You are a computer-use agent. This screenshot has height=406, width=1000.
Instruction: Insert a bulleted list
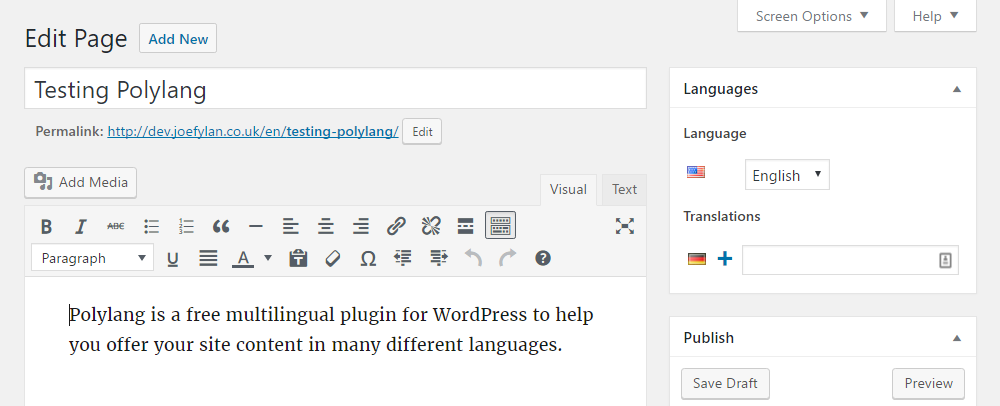click(x=151, y=226)
